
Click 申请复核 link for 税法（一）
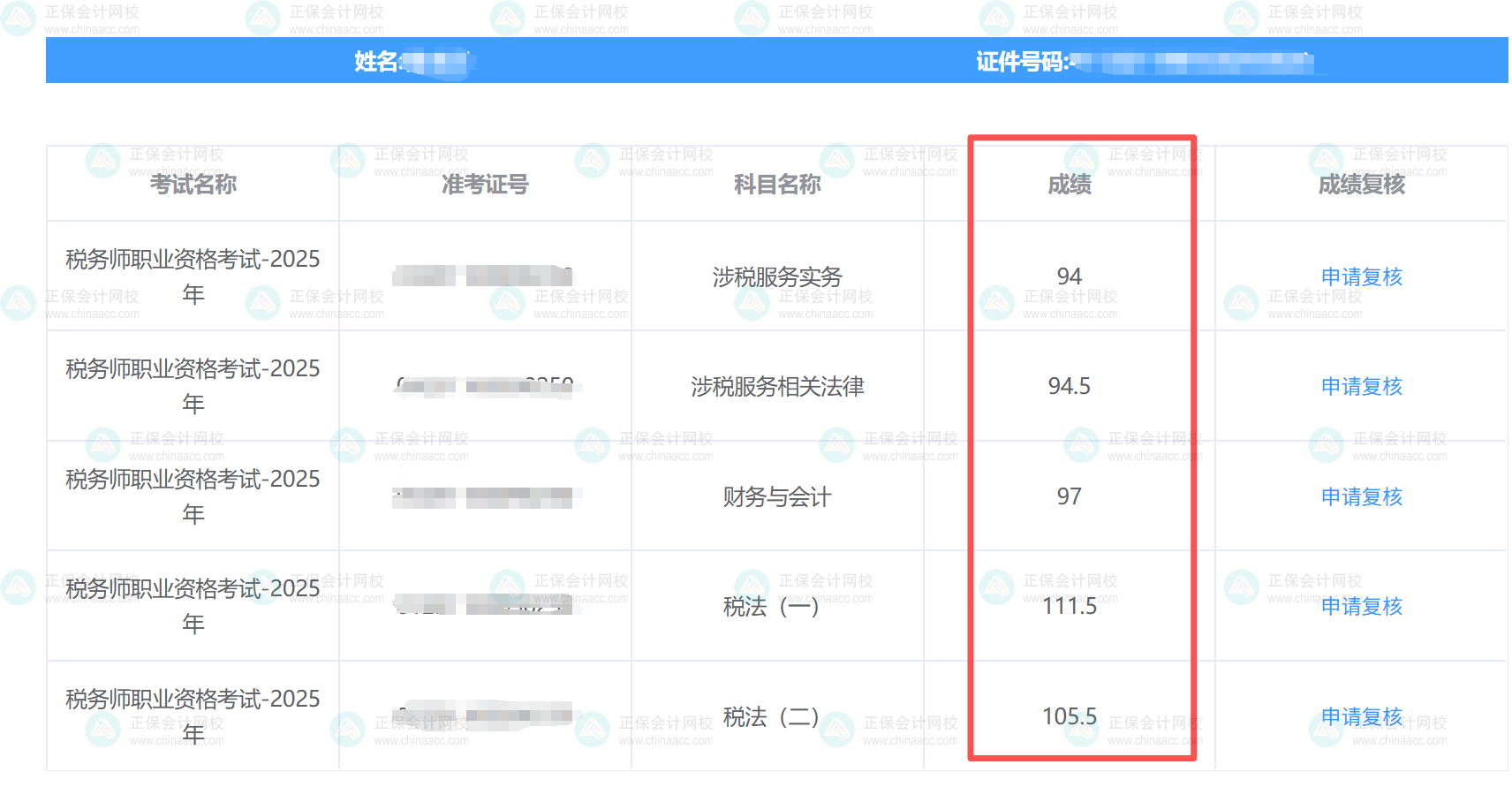point(1361,607)
